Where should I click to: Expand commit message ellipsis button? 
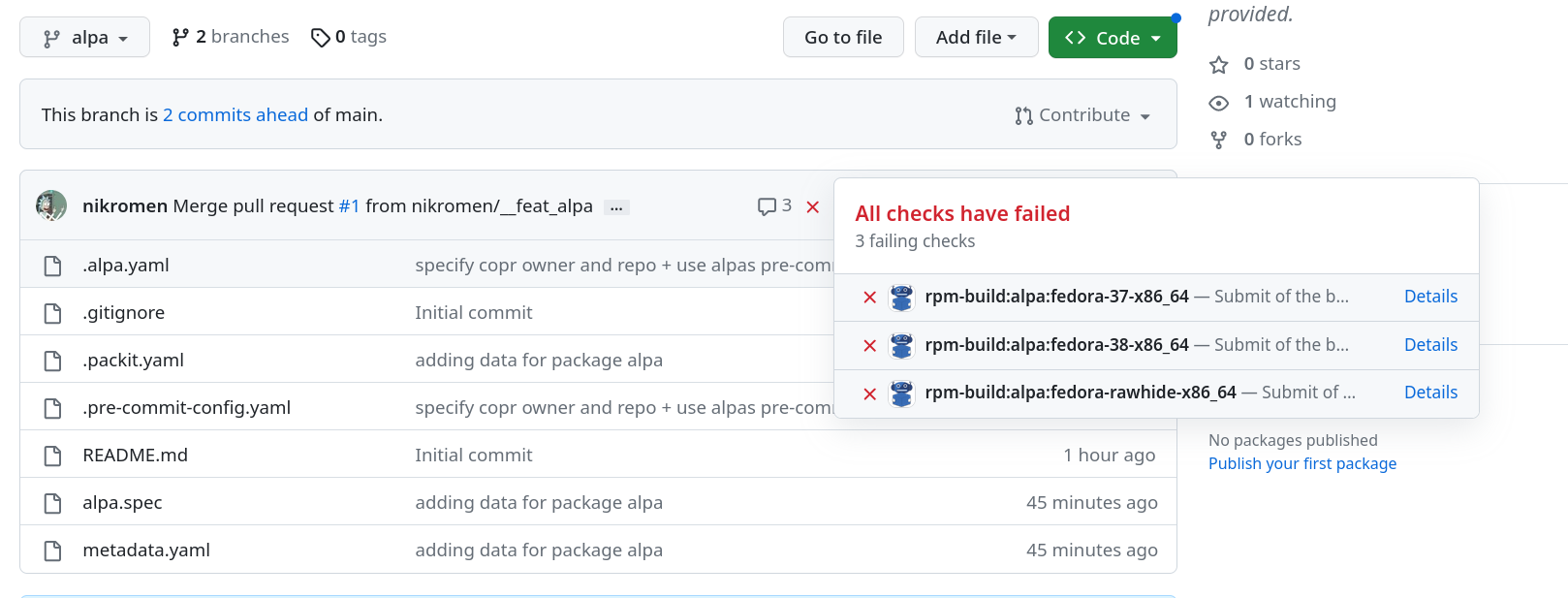tap(616, 207)
